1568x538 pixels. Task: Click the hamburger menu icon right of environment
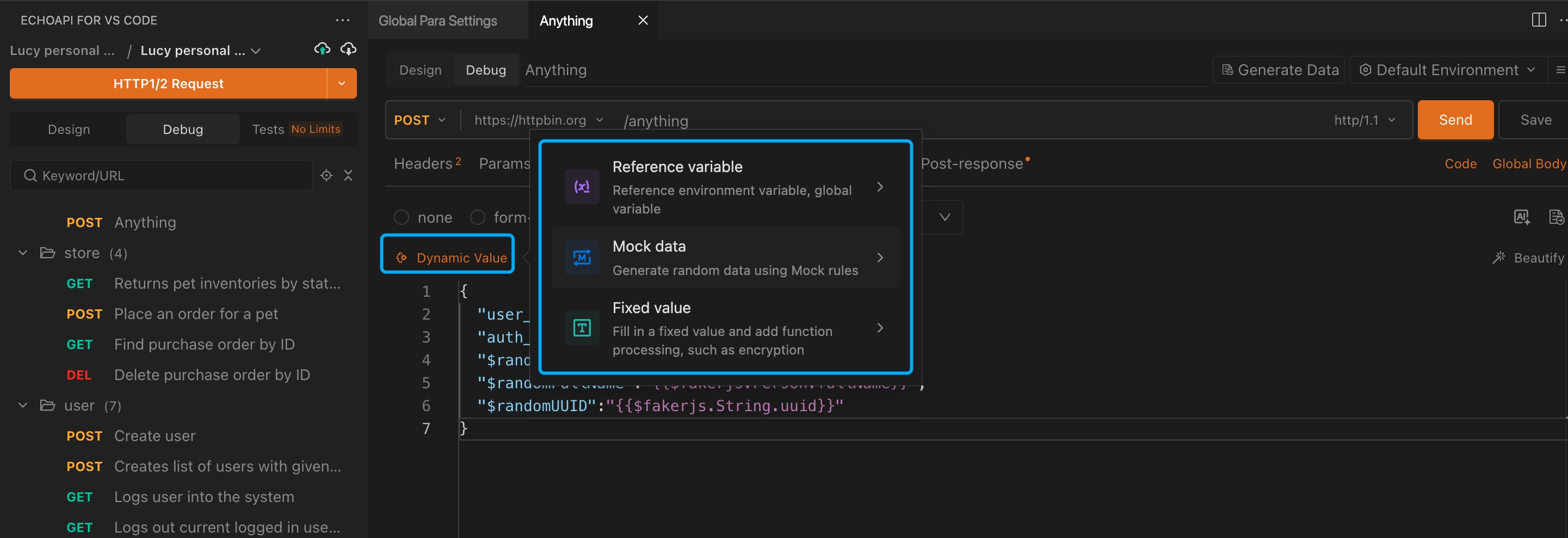click(1560, 70)
